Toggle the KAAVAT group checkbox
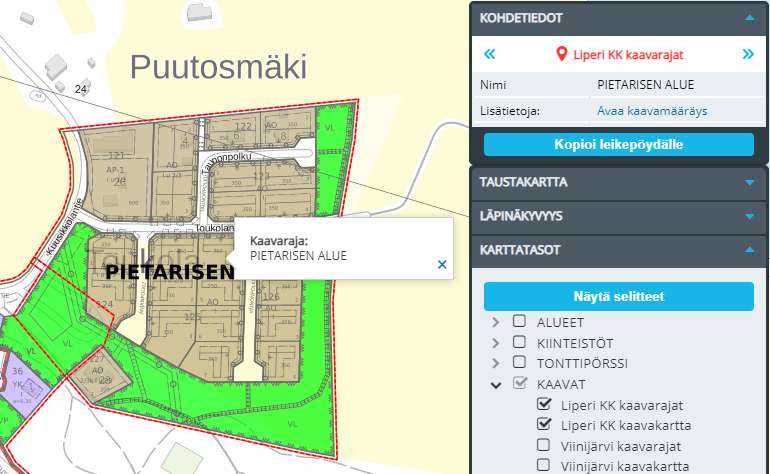The width and height of the screenshot is (770, 474). (x=520, y=383)
